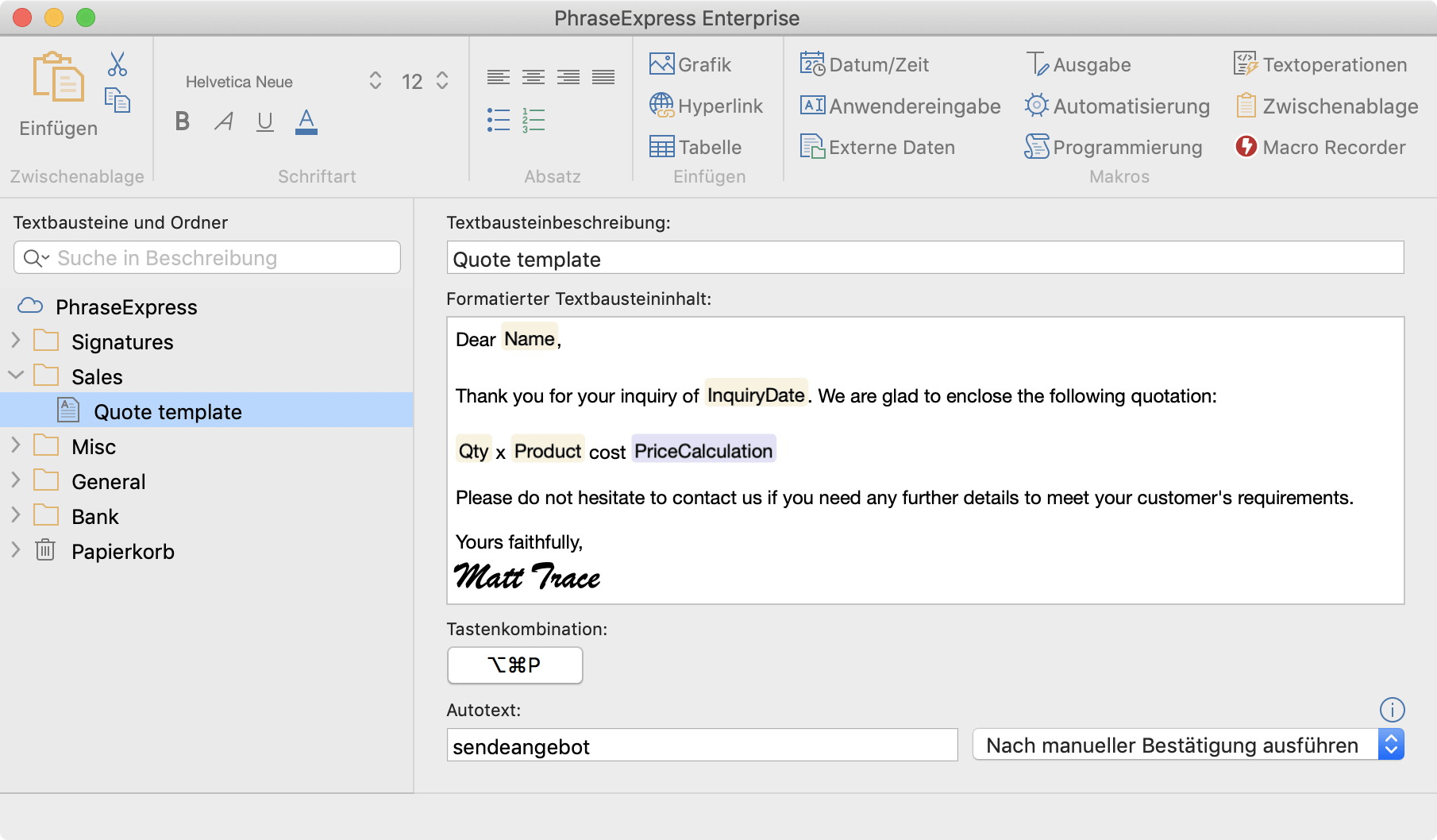Insert a Grafik image macro
Image resolution: width=1437 pixels, height=840 pixels.
(690, 64)
